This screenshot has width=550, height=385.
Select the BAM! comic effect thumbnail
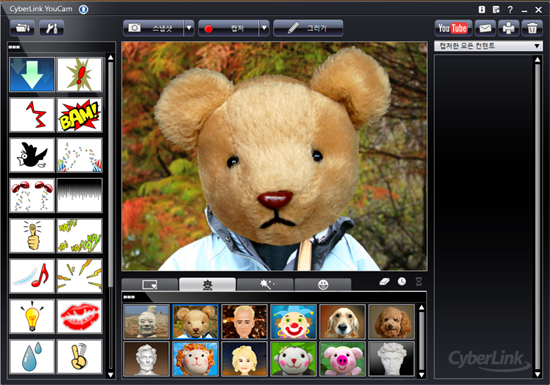[x=80, y=115]
